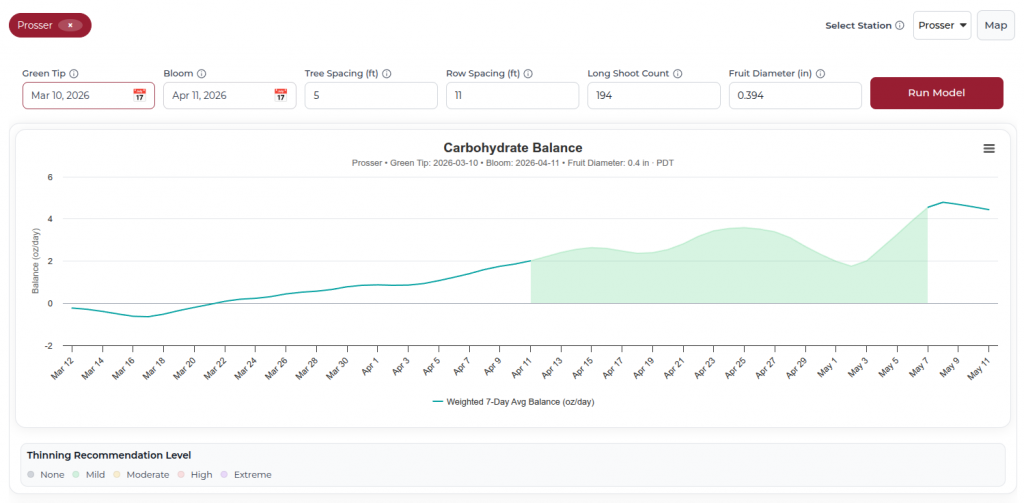The image size is (1024, 503).
Task: Click the chart subtitle with Green Tip date
Action: (513, 163)
